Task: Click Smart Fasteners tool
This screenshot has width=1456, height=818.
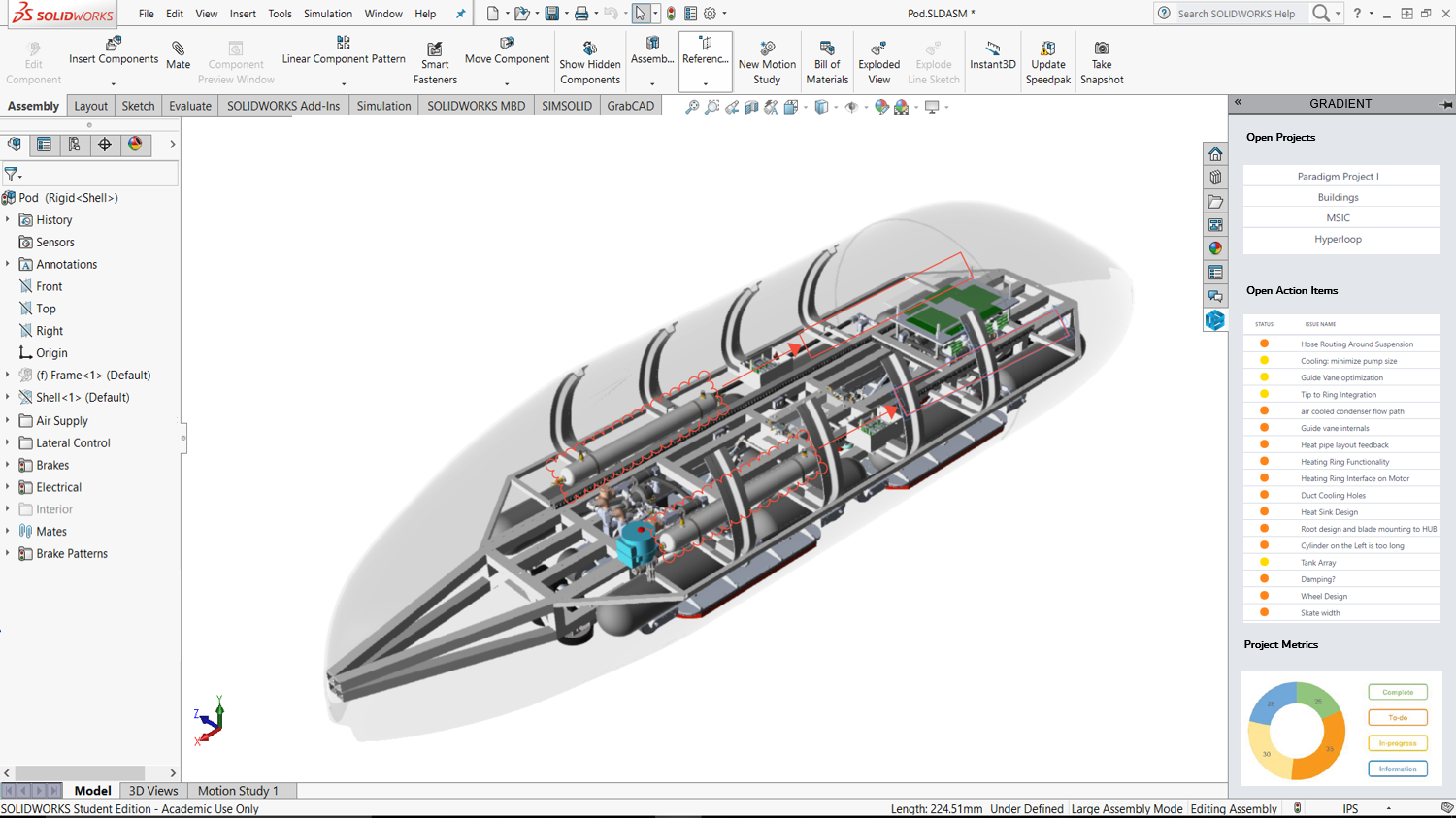Action: [x=435, y=63]
